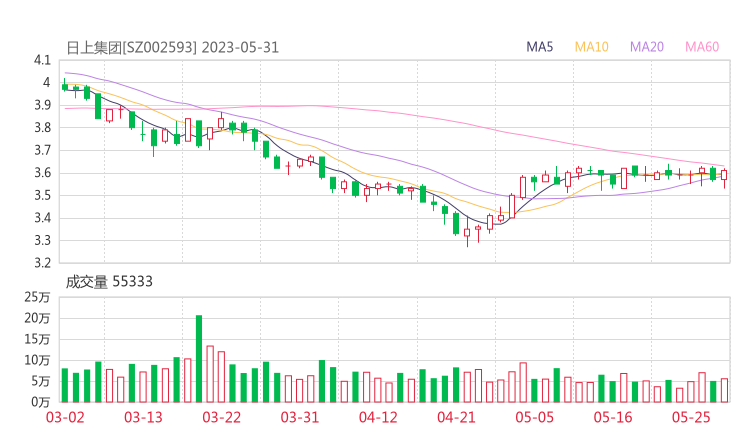740x440 pixels.
Task: Click the MA10 legend label
Action: point(591,47)
